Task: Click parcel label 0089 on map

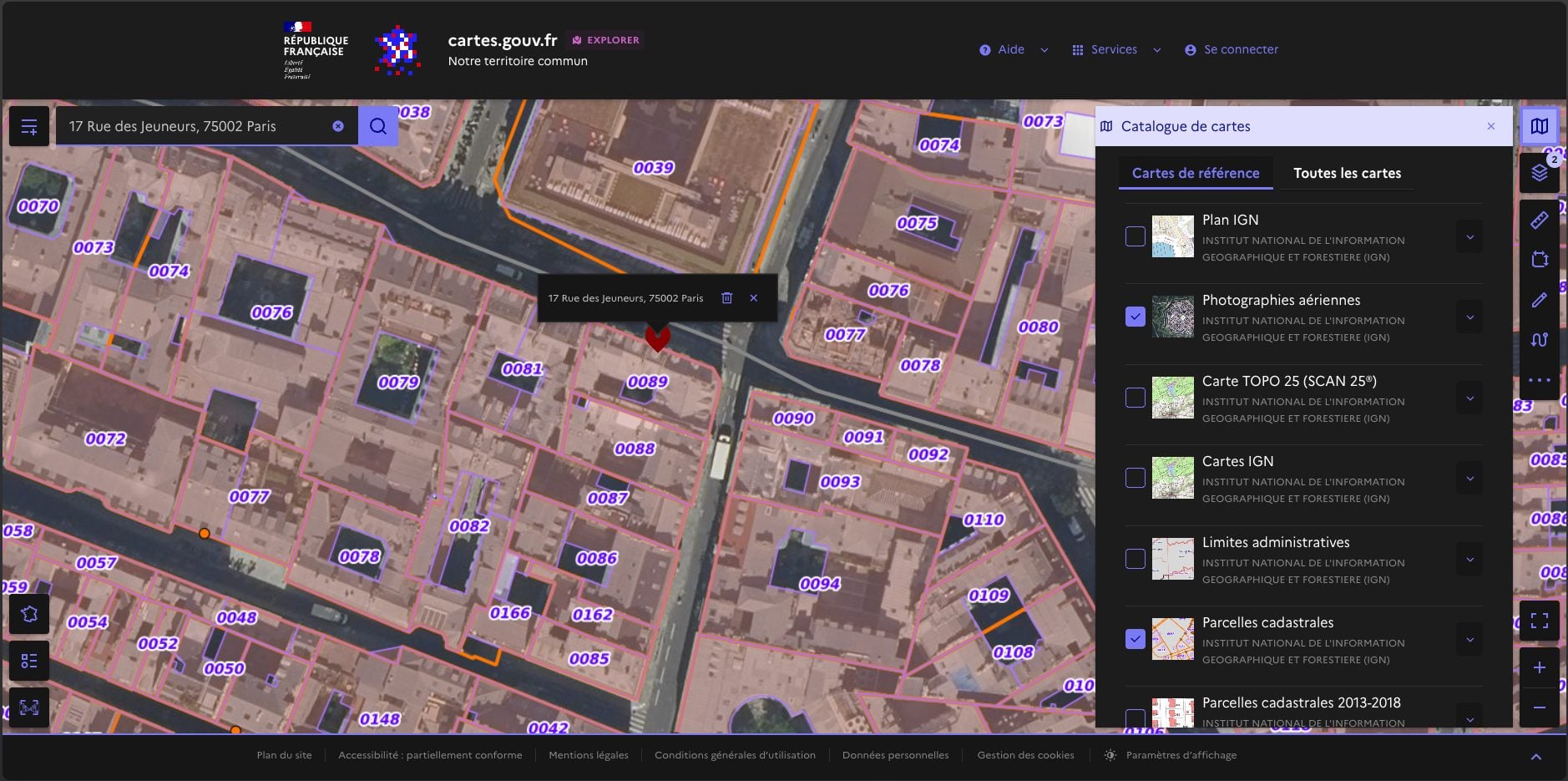Action: coord(648,382)
